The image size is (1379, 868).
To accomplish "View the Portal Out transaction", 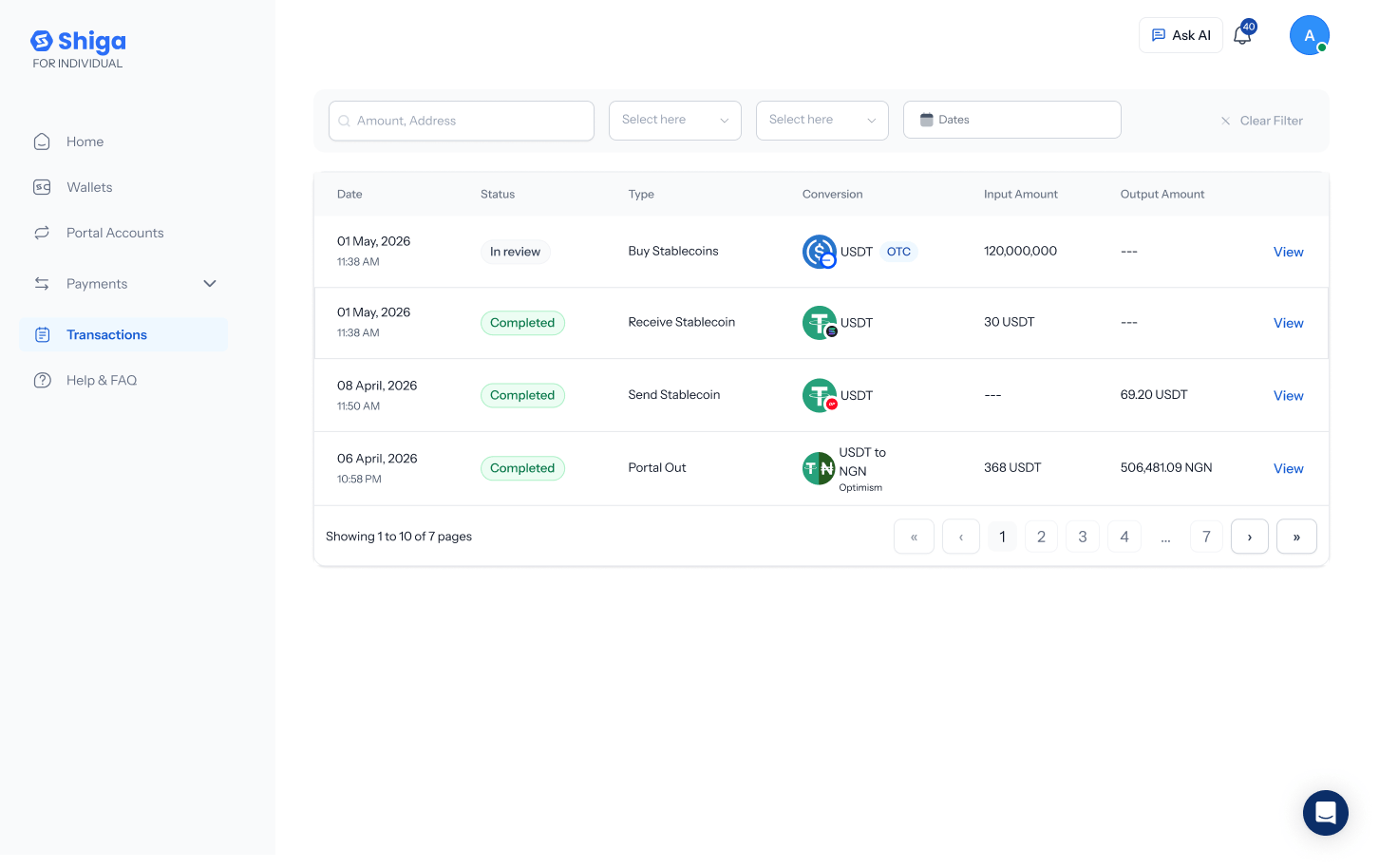I will point(1289,469).
